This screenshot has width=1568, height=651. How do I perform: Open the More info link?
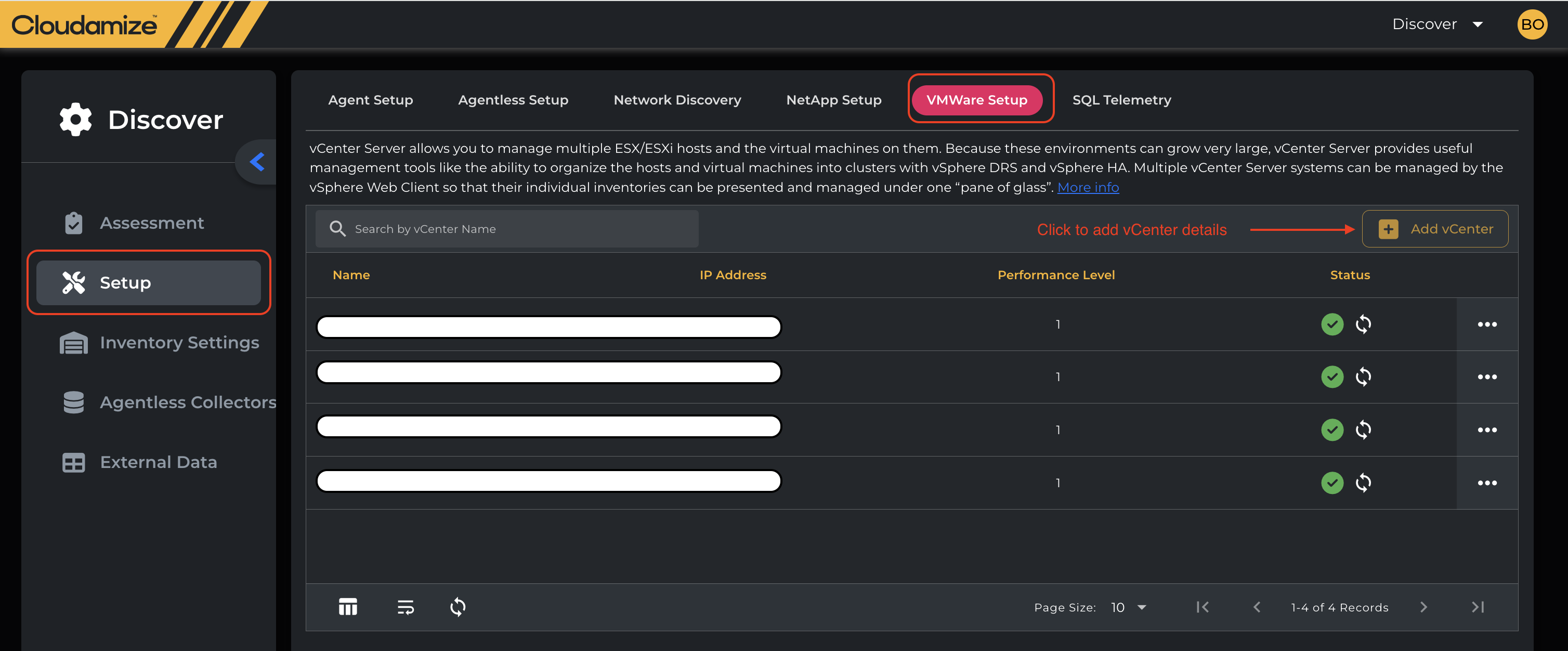tap(1088, 188)
